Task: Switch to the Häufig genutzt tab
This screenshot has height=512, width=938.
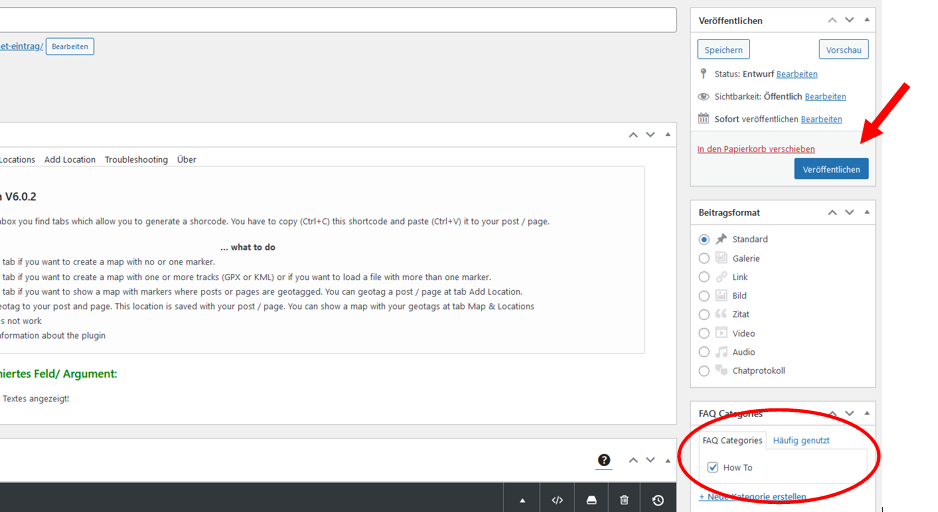Action: [x=801, y=440]
